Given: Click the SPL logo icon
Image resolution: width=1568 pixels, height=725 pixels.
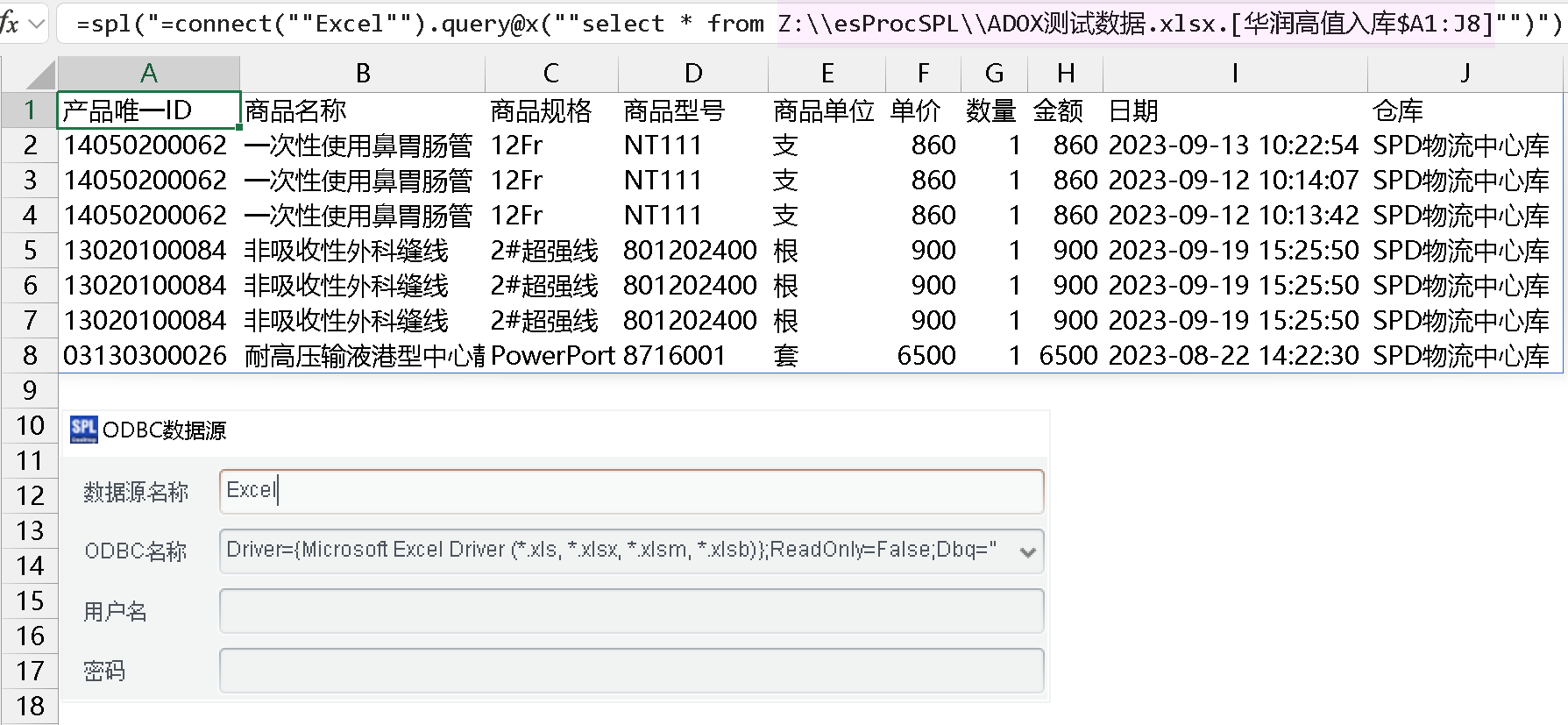Looking at the screenshot, I should pos(83,430).
